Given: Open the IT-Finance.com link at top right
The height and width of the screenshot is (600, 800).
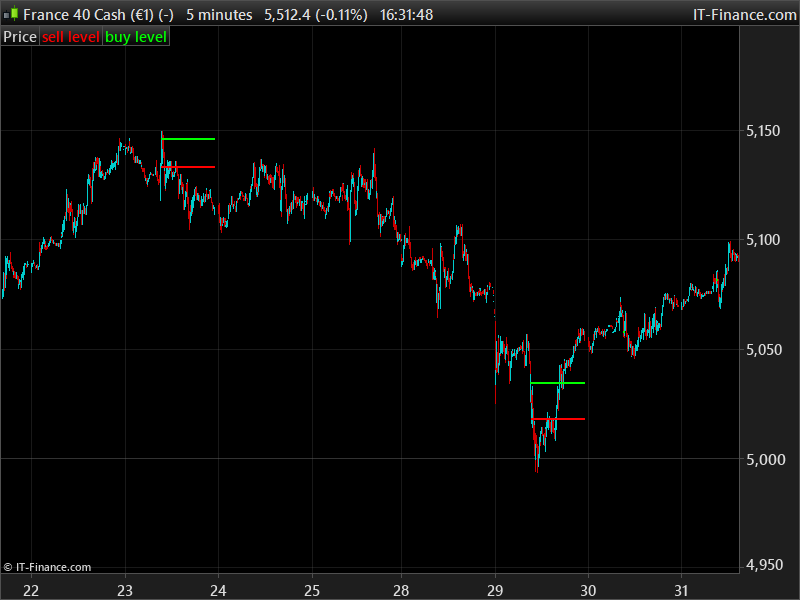Looking at the screenshot, I should [744, 15].
